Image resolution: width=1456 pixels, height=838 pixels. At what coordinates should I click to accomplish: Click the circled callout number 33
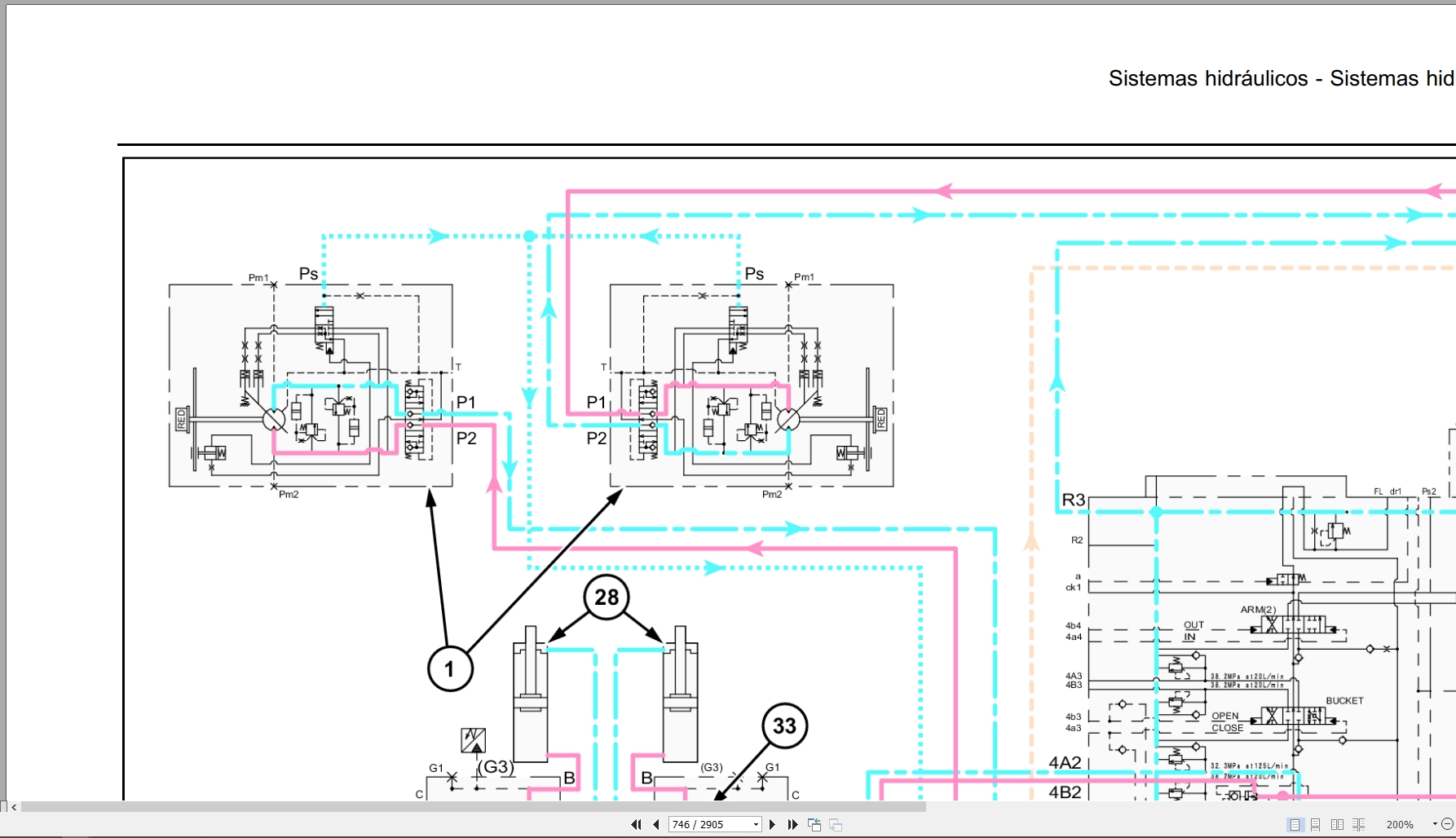(x=784, y=726)
